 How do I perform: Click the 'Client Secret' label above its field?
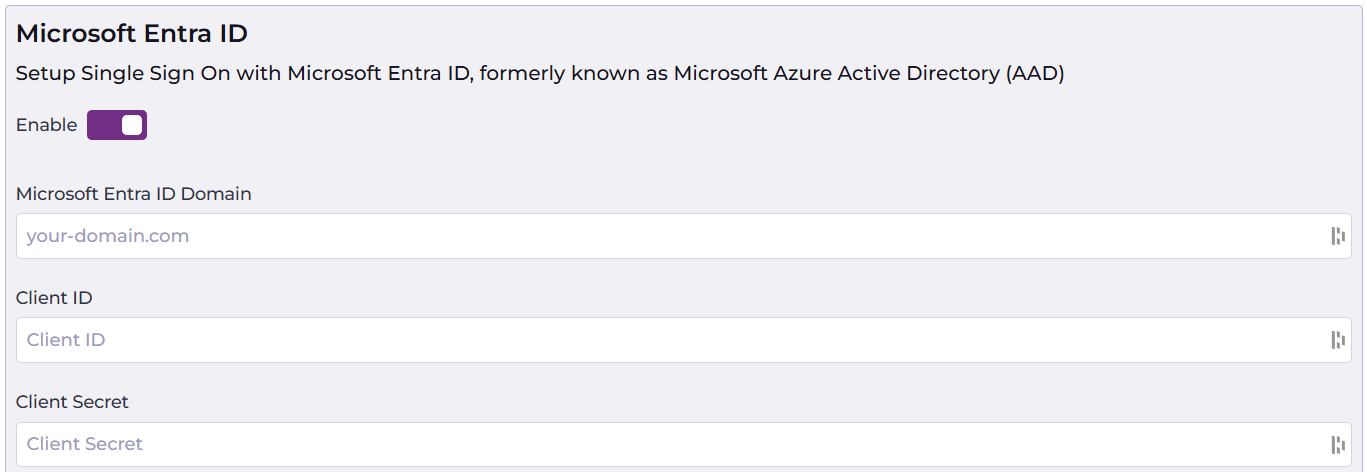72,402
